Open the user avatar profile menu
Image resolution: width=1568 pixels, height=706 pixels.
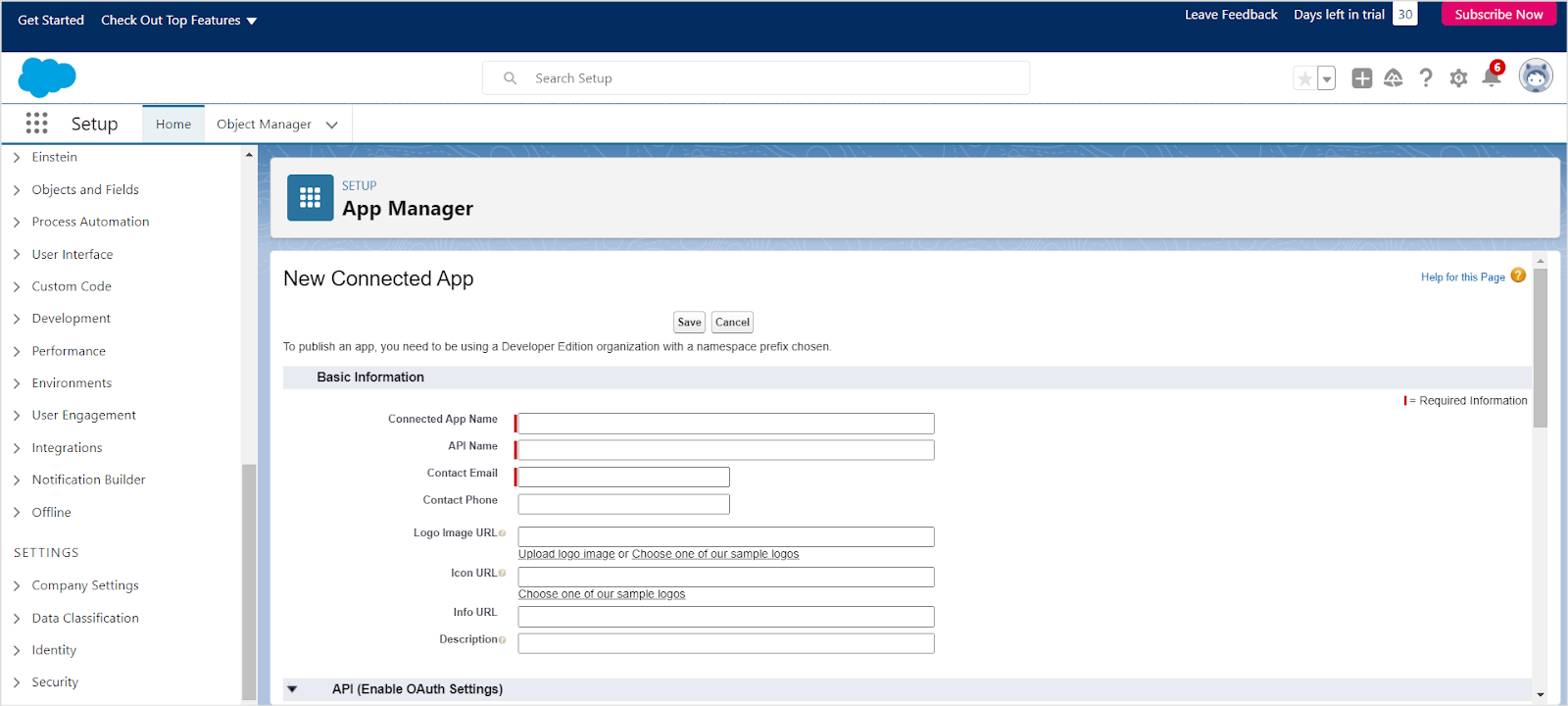pyautogui.click(x=1535, y=76)
